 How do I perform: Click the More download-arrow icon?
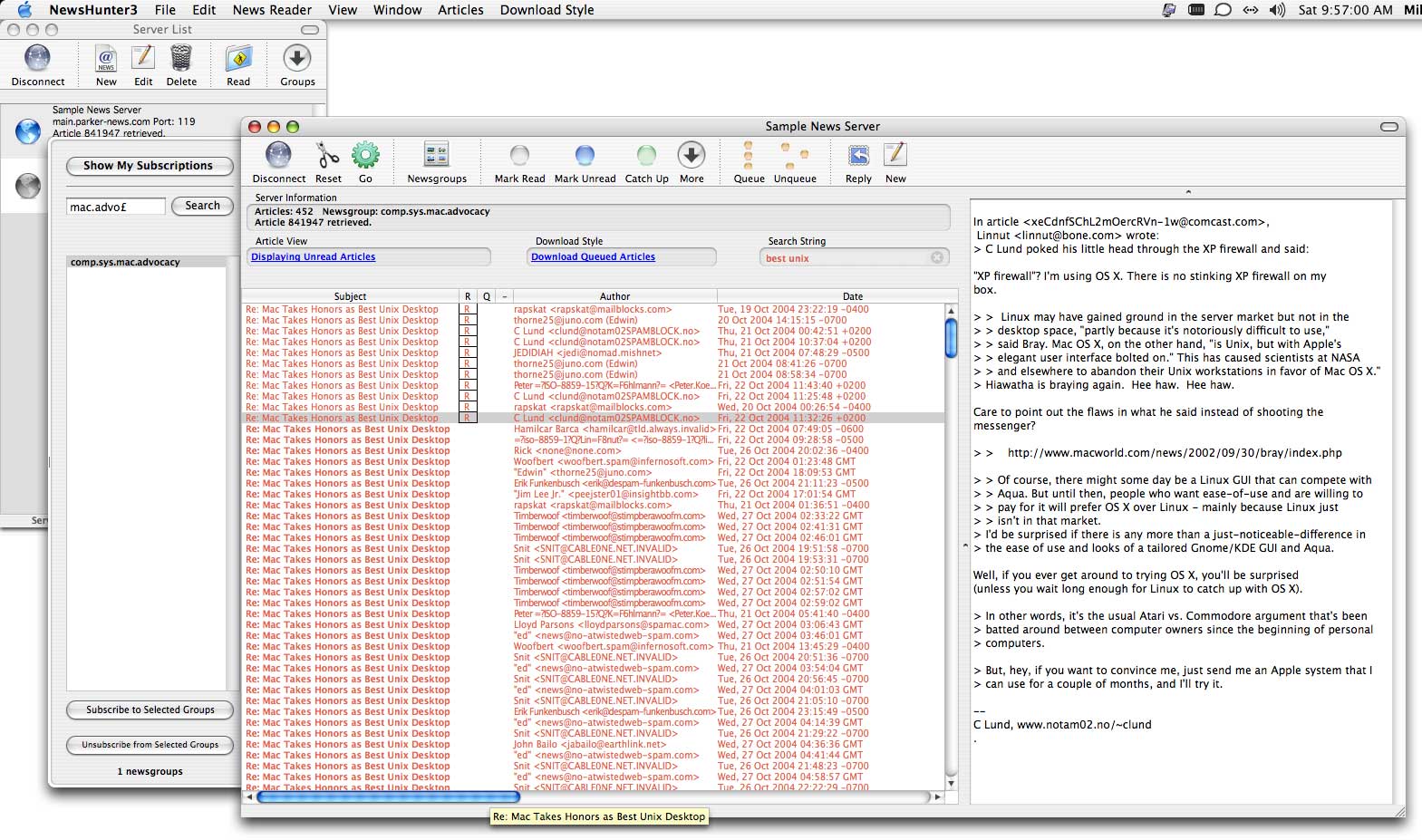point(692,156)
